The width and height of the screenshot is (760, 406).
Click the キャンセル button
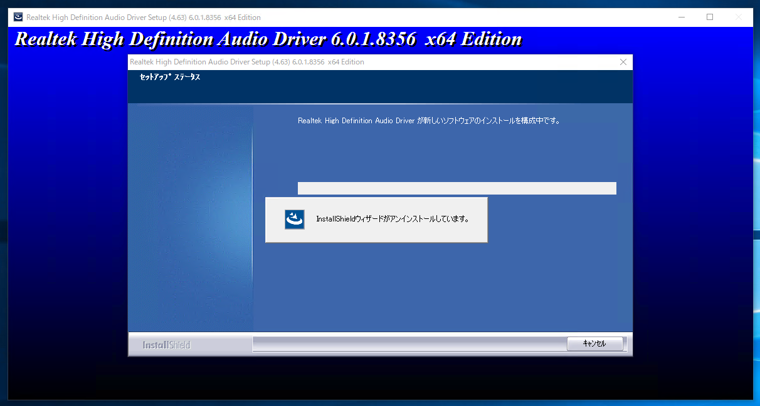(x=595, y=344)
